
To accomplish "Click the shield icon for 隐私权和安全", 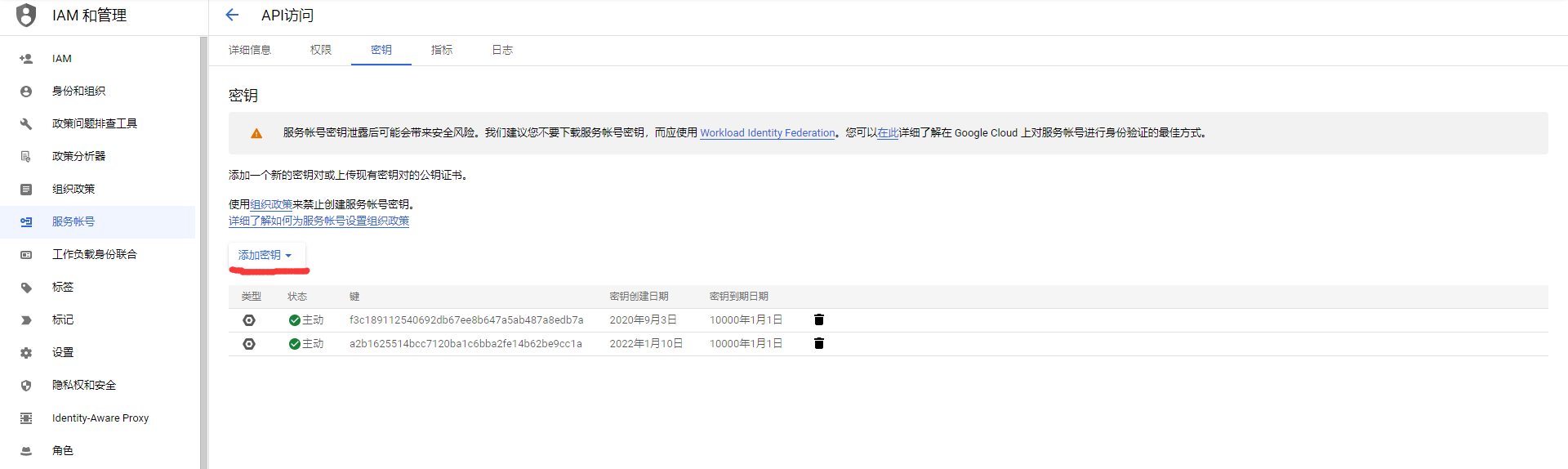I will pos(26,386).
